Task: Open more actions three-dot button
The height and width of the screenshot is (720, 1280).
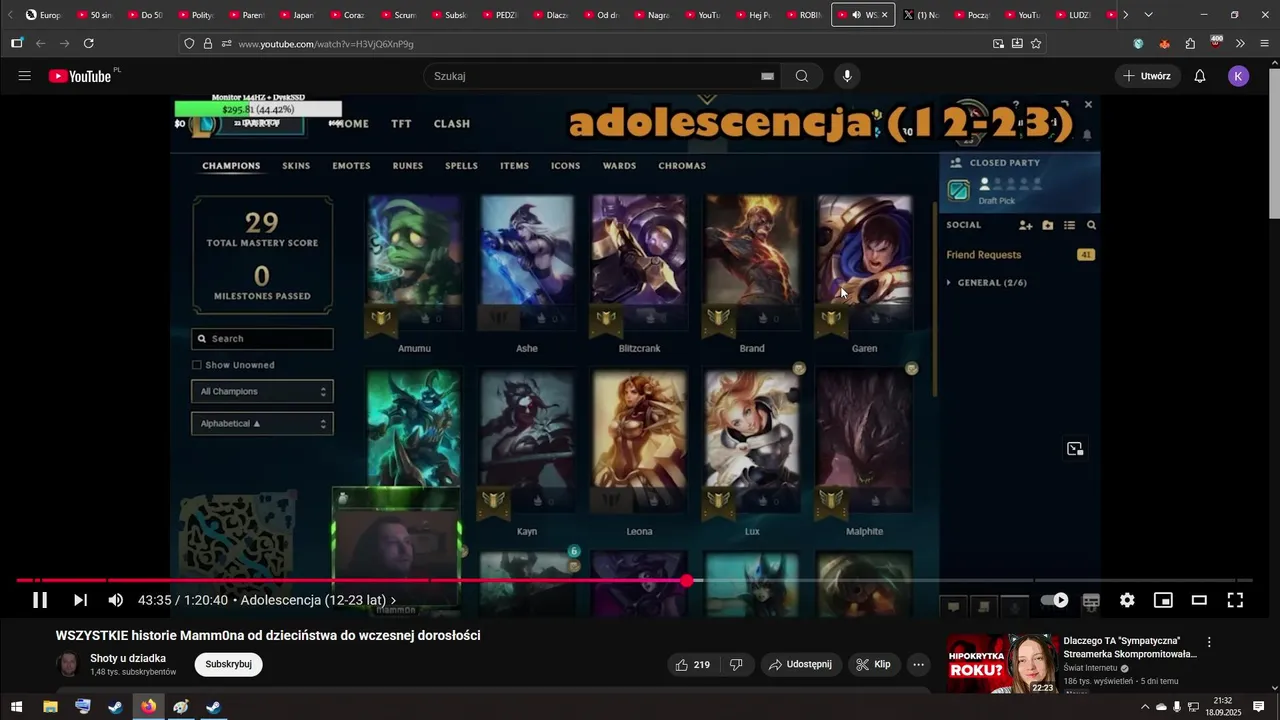Action: tap(918, 664)
